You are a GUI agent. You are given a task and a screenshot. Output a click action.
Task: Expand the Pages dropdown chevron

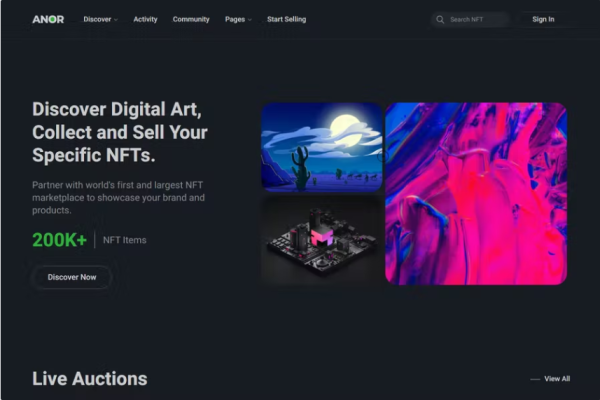coord(250,20)
